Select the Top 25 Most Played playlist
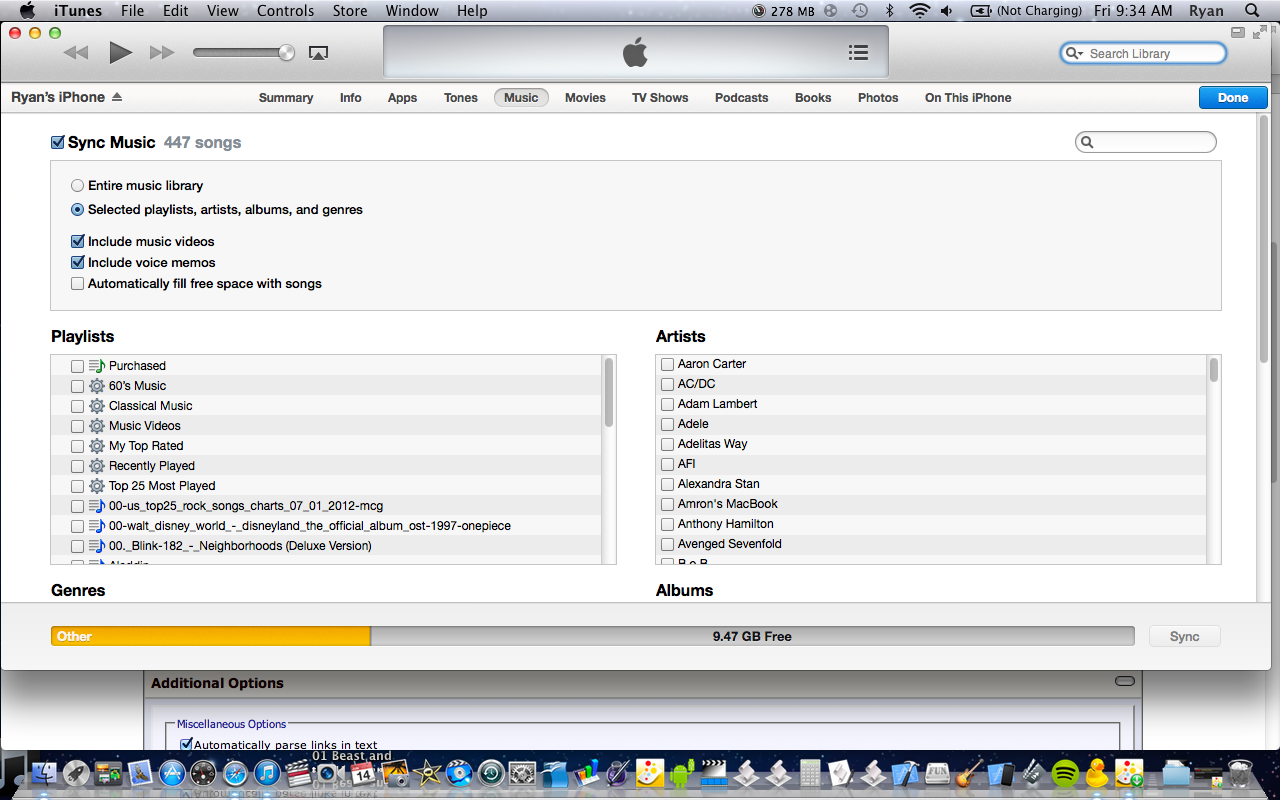Image resolution: width=1280 pixels, height=800 pixels. click(x=326, y=486)
